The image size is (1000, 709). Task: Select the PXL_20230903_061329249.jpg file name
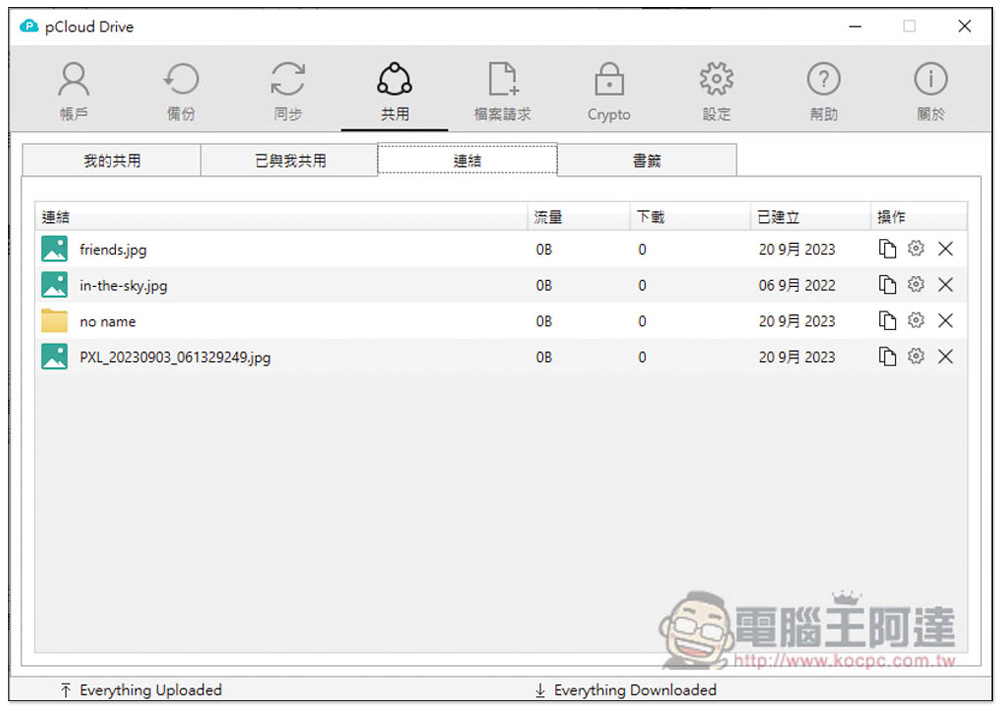175,357
